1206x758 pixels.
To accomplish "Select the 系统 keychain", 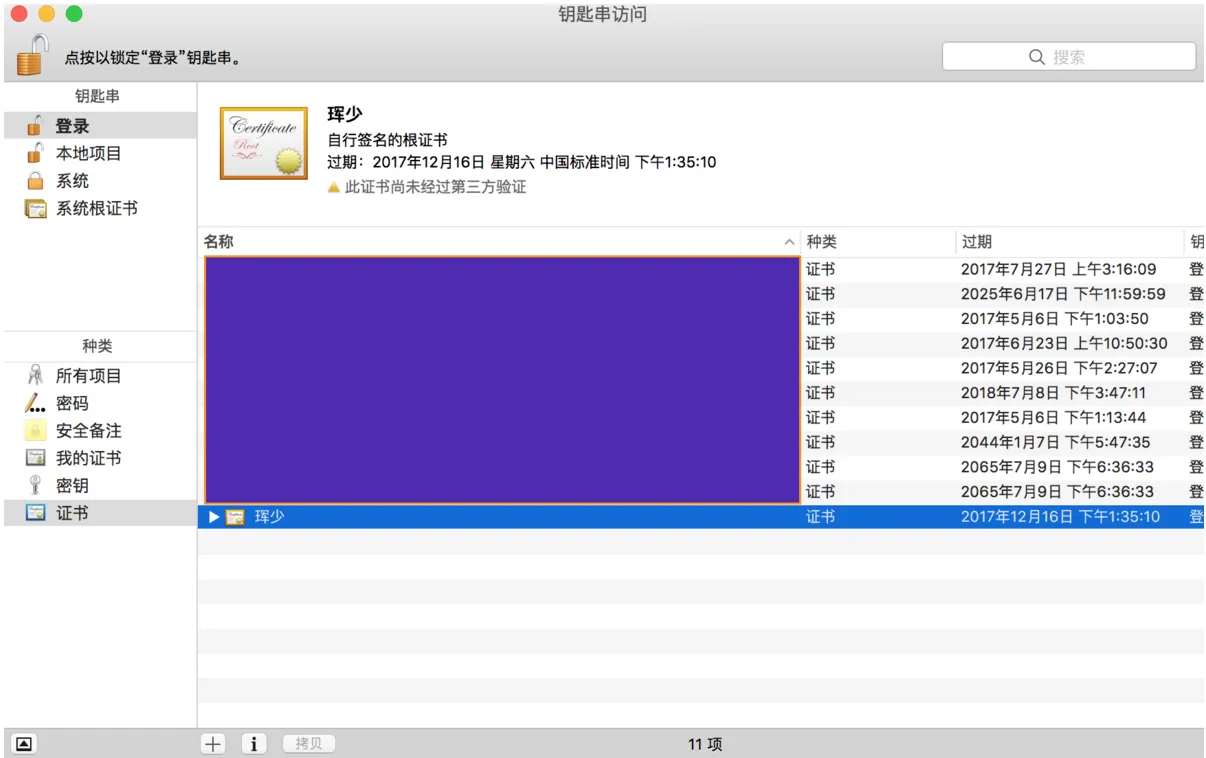I will tap(99, 181).
